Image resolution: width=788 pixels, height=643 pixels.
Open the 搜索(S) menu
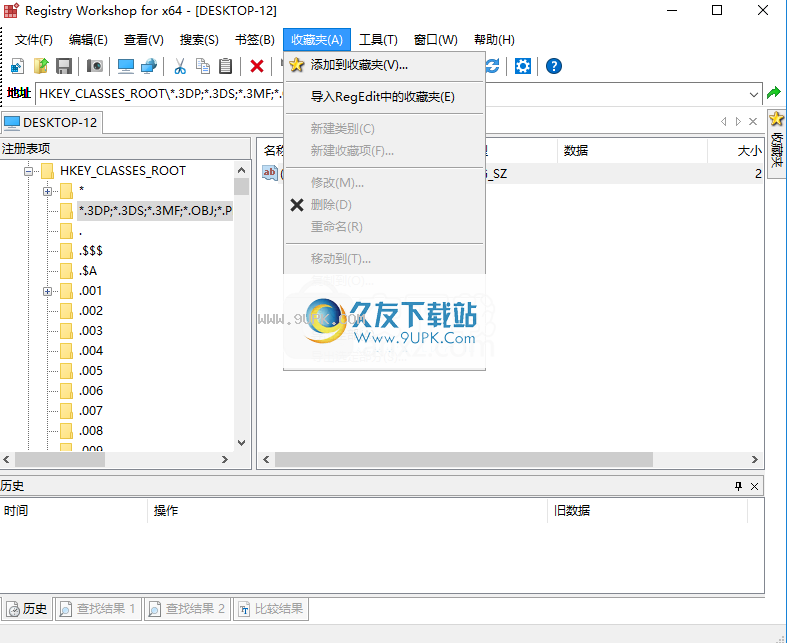pos(199,40)
